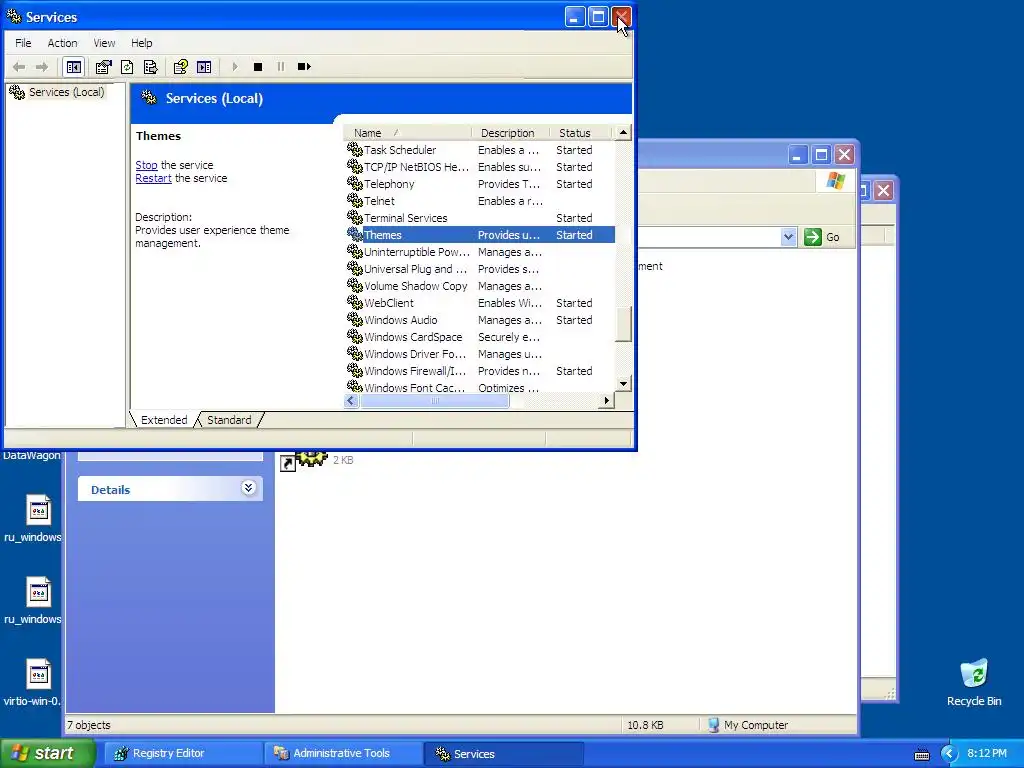Select Uninterruptible Power Supply service icon
This screenshot has width=1024, height=768.
(x=355, y=251)
